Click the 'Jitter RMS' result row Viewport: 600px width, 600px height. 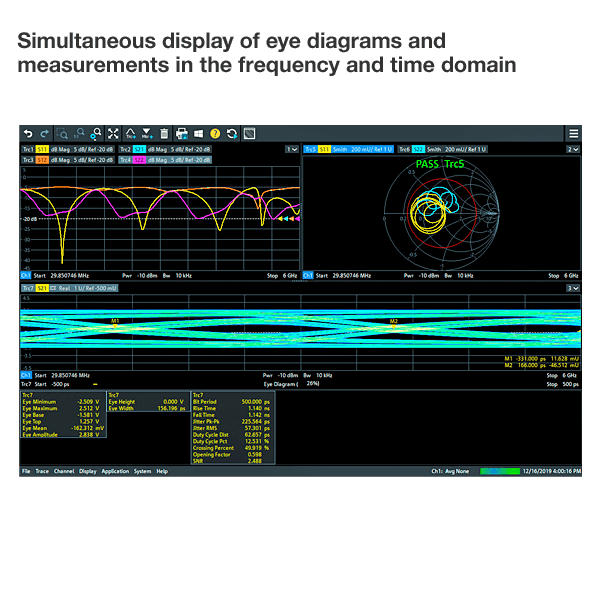(231, 428)
